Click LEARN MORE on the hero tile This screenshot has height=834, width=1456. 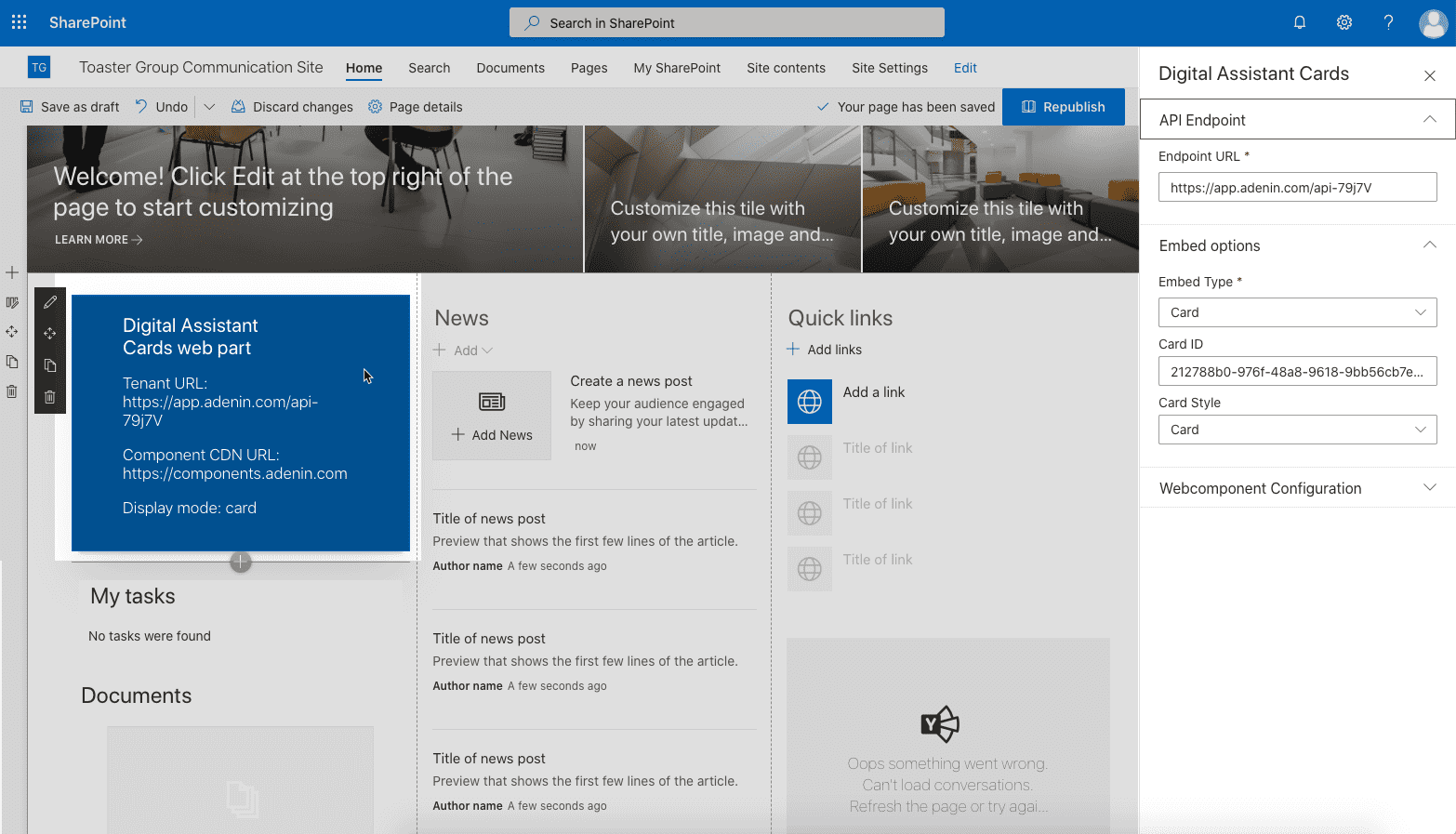pos(99,239)
